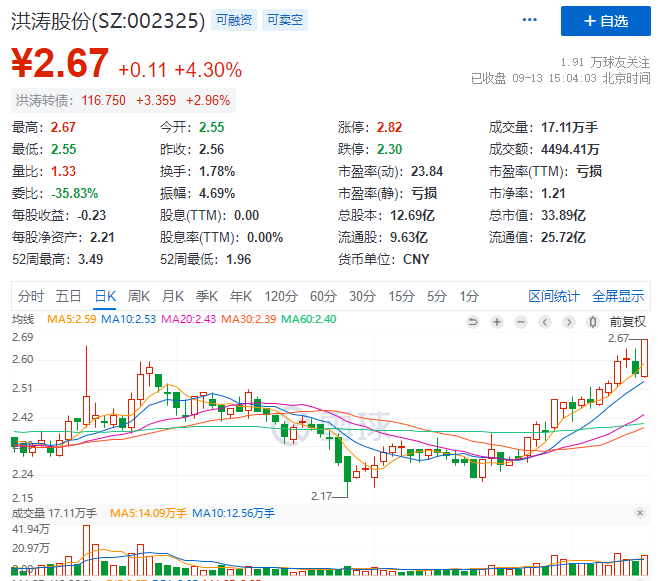
Task: Zoom in the K-line chart with plus icon
Action: [x=497, y=322]
